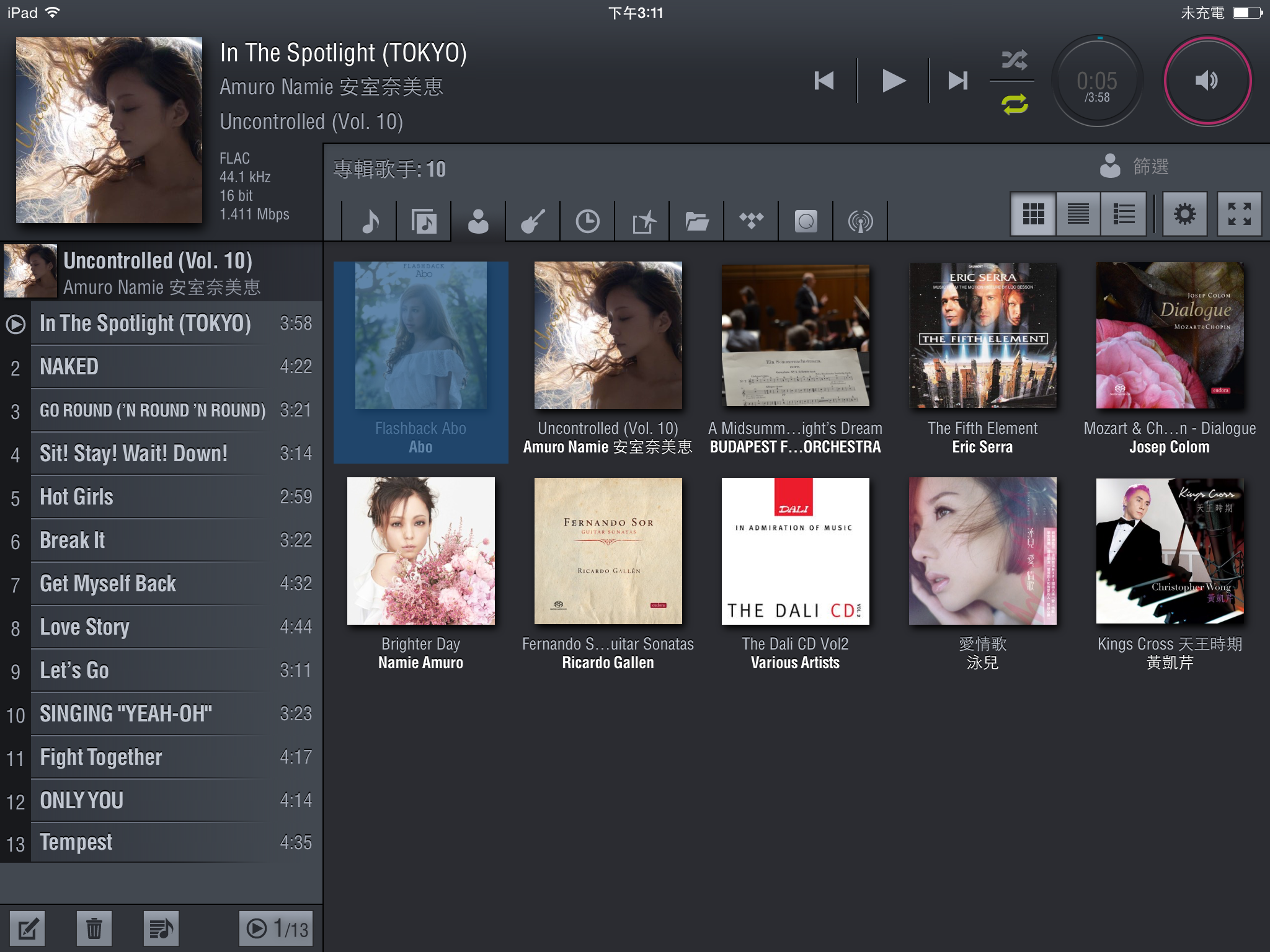Switch to the grid view layout
Viewport: 1270px width, 952px height.
tap(1033, 214)
